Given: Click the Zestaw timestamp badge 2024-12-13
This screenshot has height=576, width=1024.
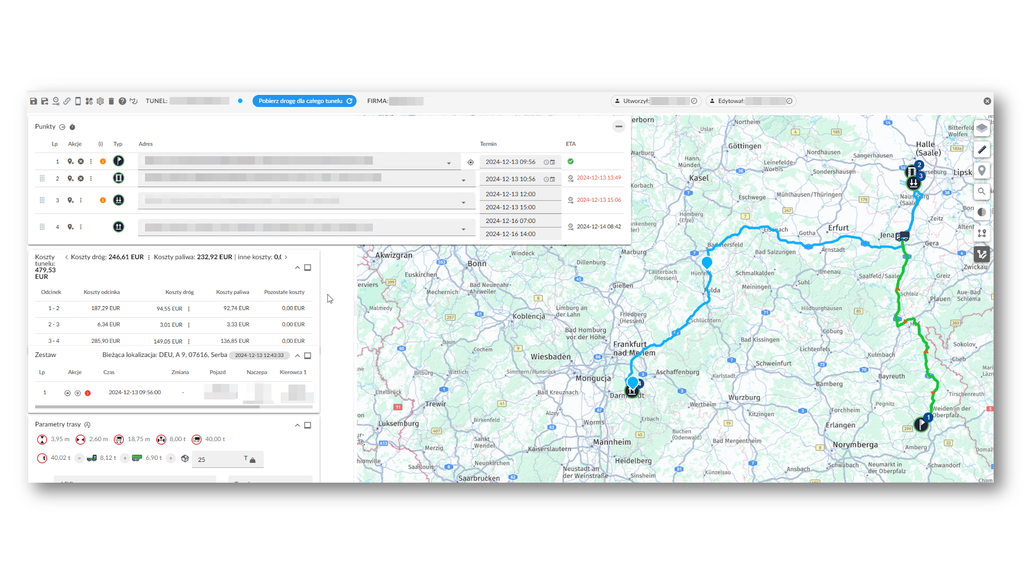Looking at the screenshot, I should tap(259, 356).
